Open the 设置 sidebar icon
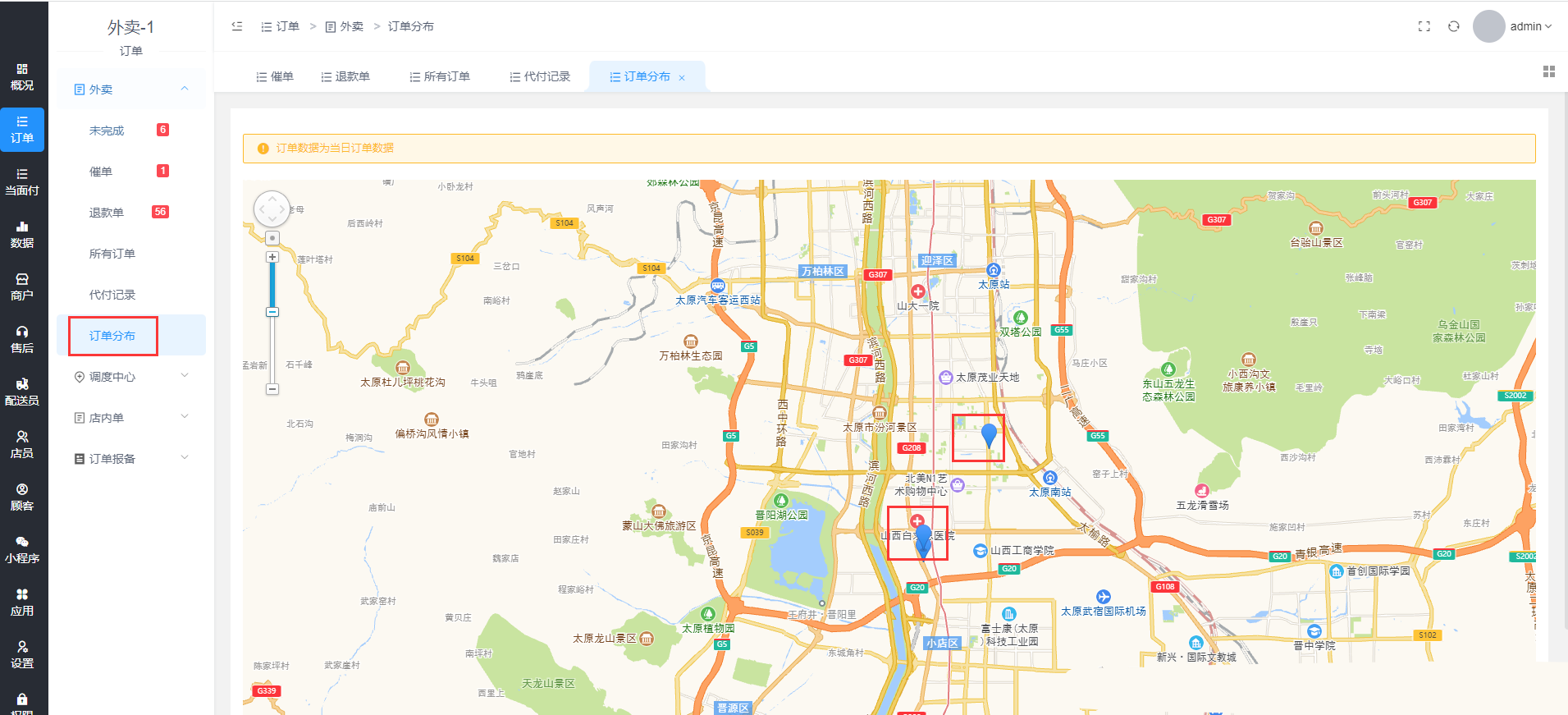 coord(22,655)
